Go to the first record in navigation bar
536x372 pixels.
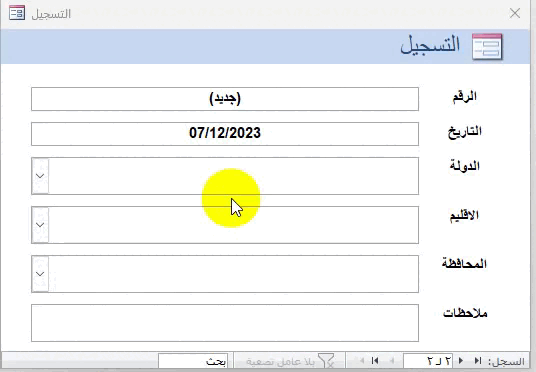click(x=478, y=360)
